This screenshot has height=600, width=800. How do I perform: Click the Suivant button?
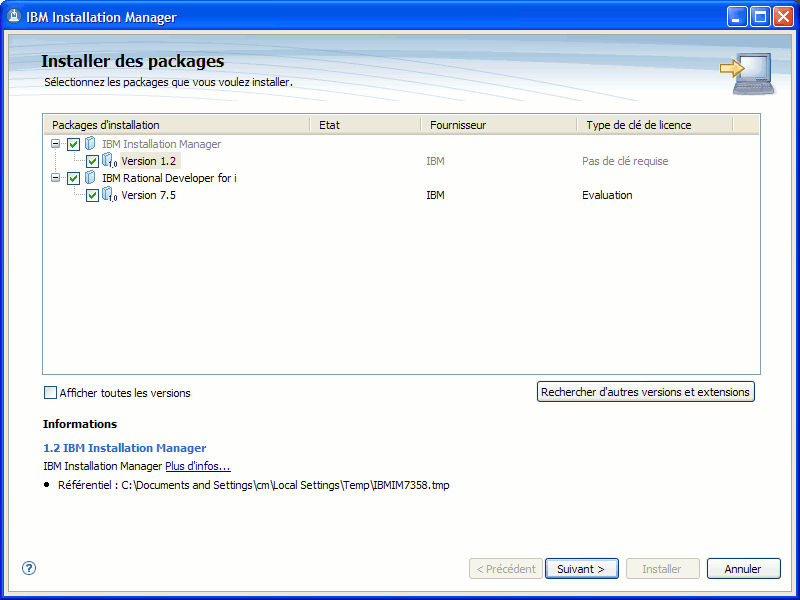582,569
